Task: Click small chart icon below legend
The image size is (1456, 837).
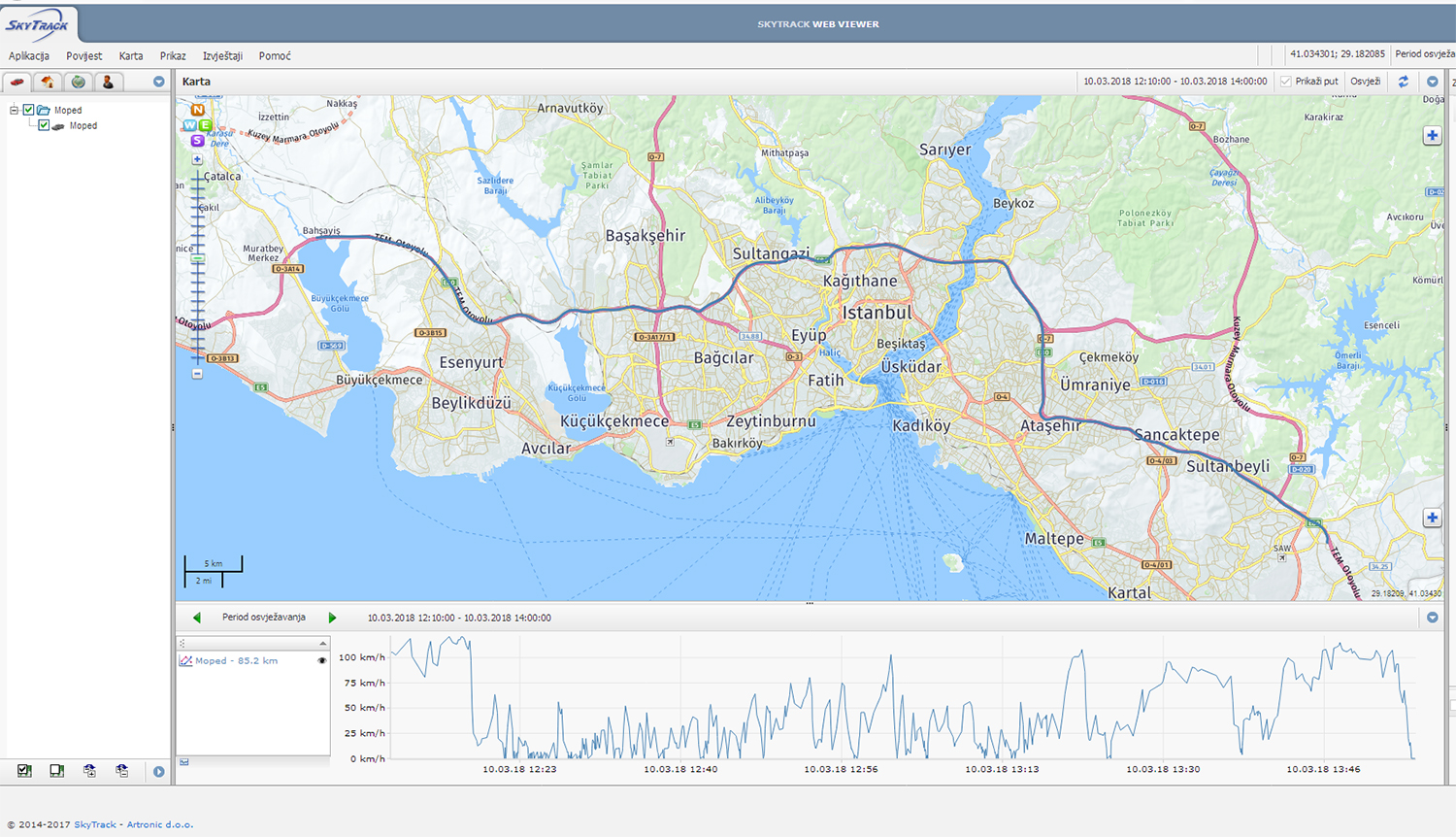Action: 184,762
